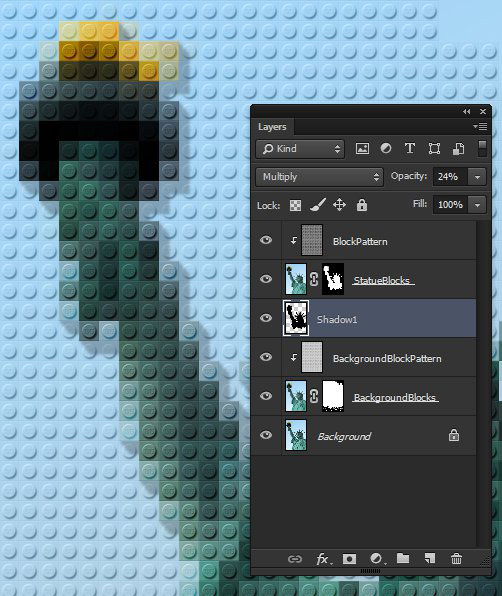Select the BackgroundBlockPattern layer name
502x596 pixels.
click(387, 358)
